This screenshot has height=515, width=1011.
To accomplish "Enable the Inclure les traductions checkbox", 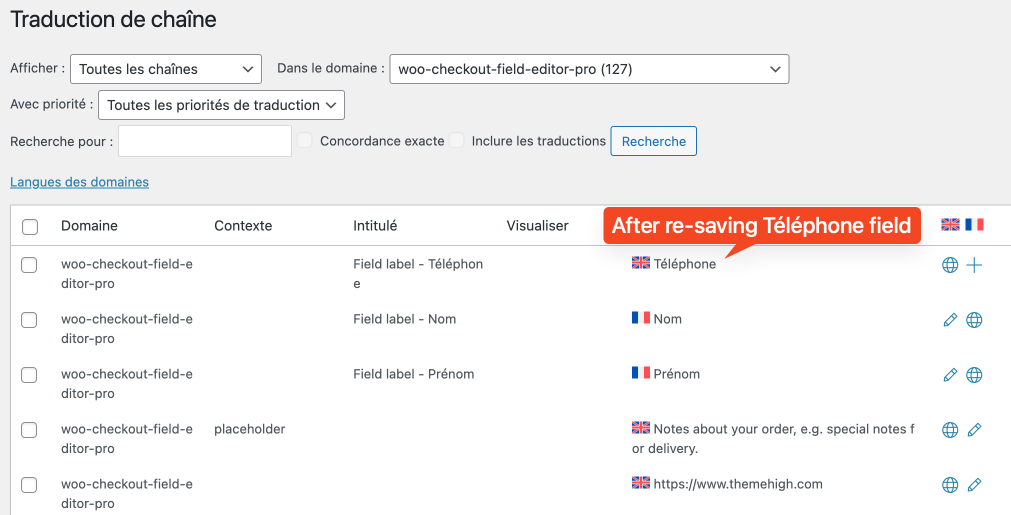I will click(x=456, y=141).
